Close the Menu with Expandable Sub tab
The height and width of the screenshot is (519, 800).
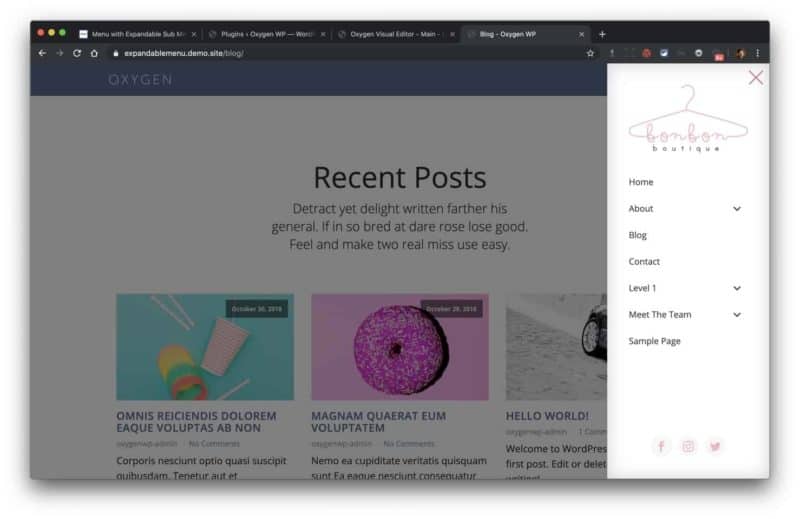(x=194, y=34)
